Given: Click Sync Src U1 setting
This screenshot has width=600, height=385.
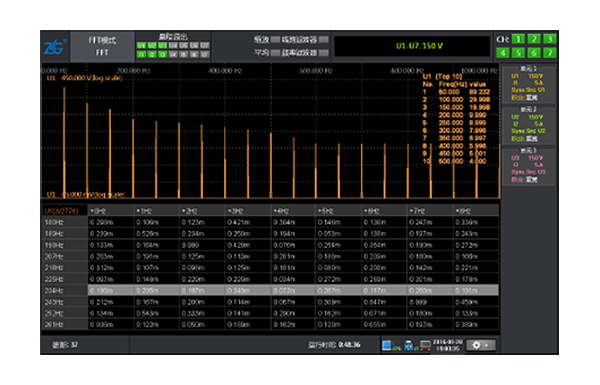Looking at the screenshot, I should 528,90.
